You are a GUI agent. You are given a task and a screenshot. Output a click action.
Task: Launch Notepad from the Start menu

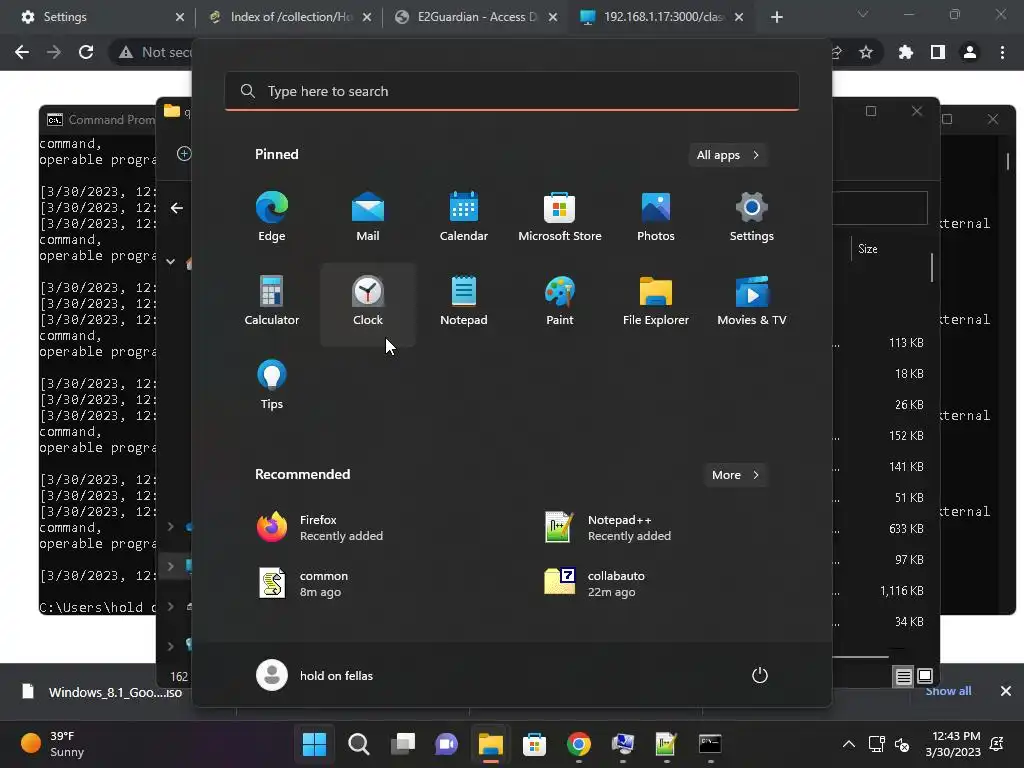coord(464,301)
